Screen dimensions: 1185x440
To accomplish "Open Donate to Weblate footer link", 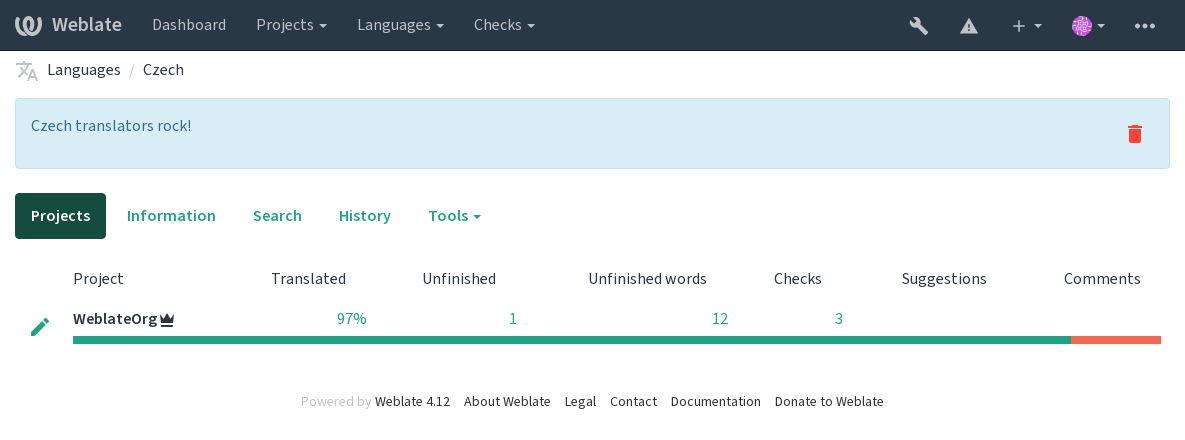I will pyautogui.click(x=829, y=401).
